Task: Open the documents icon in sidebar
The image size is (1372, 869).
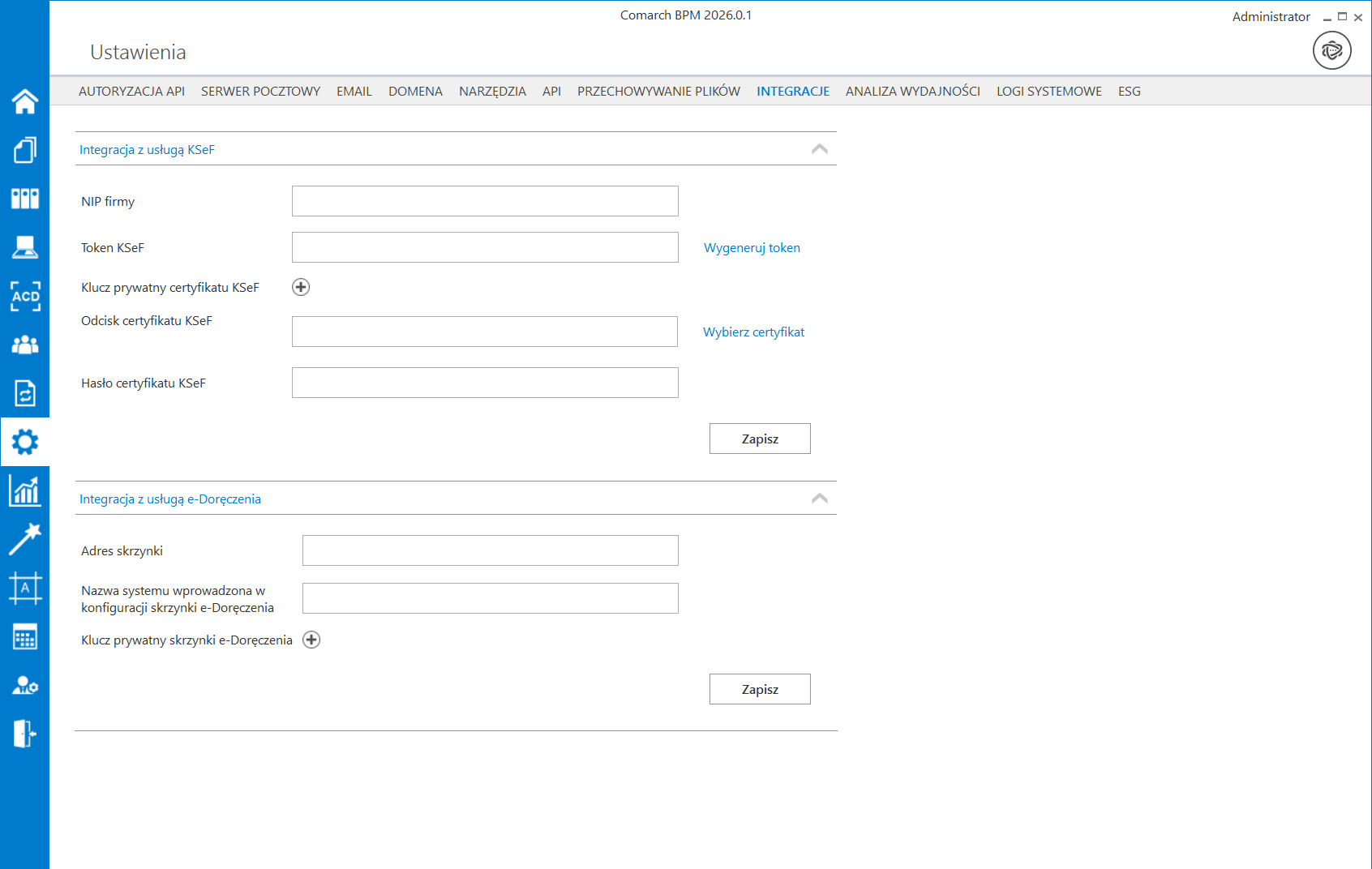Action: tap(24, 150)
